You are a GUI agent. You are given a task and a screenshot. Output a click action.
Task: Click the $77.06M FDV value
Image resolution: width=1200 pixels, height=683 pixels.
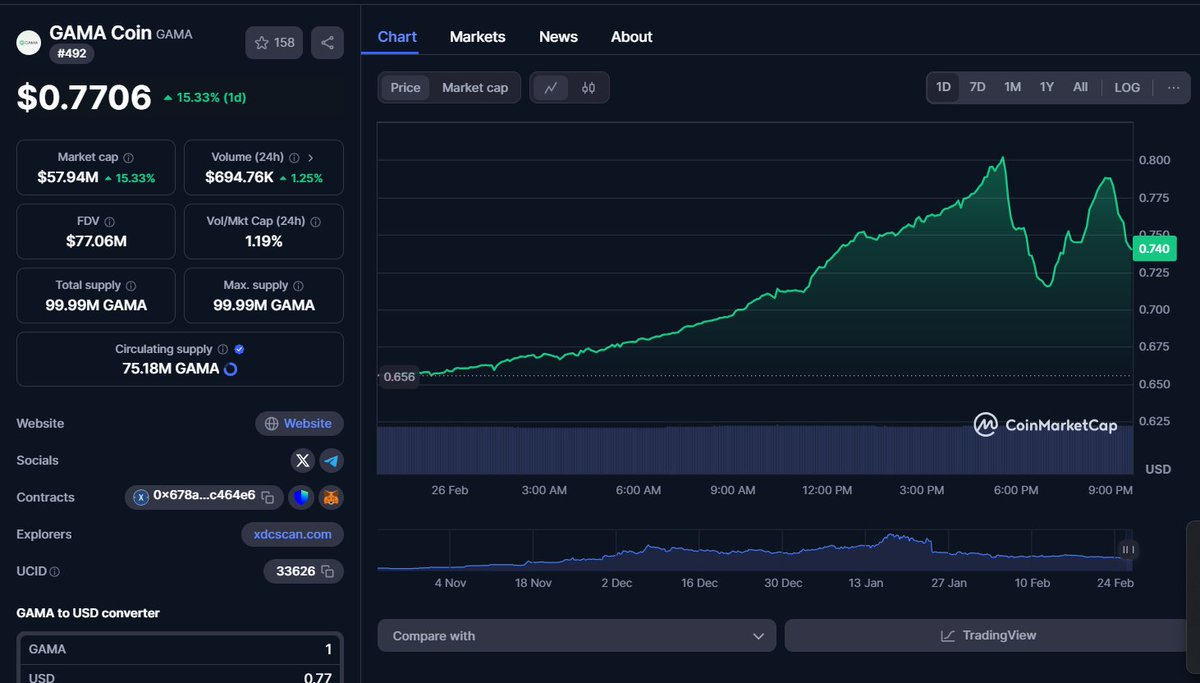pos(96,241)
